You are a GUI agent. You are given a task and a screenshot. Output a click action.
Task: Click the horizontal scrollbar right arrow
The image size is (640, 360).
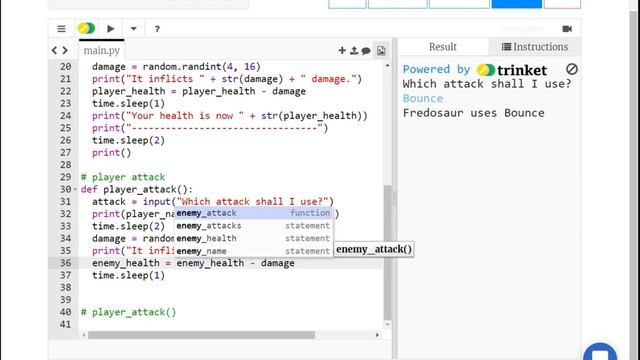point(378,335)
